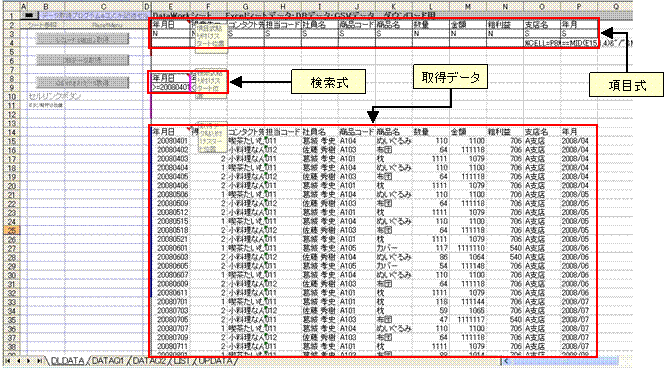Click the bottom gray macro button in rows 8-9
Viewport: 665px width, 368px height.
click(82, 83)
